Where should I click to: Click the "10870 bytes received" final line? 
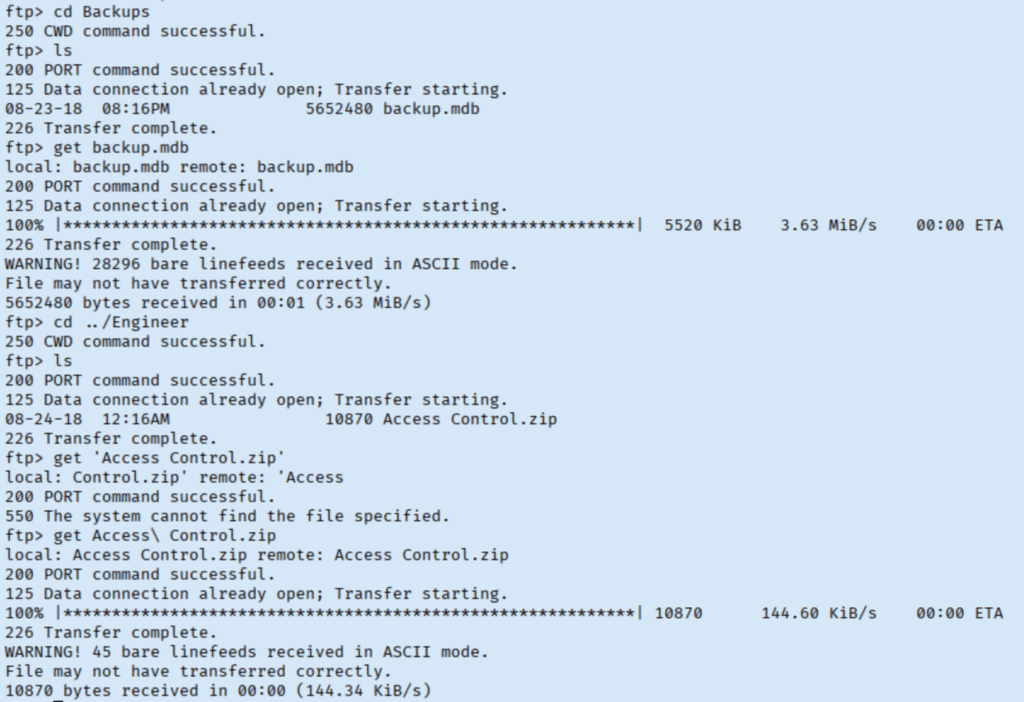tap(218, 691)
